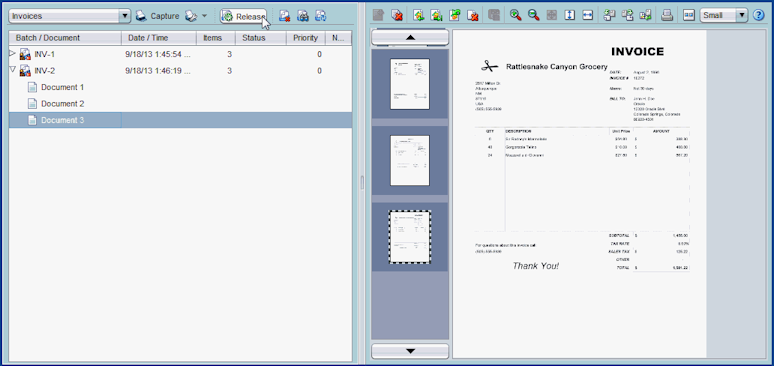
Task: Expand the INV-1 batch node
Action: [13, 53]
